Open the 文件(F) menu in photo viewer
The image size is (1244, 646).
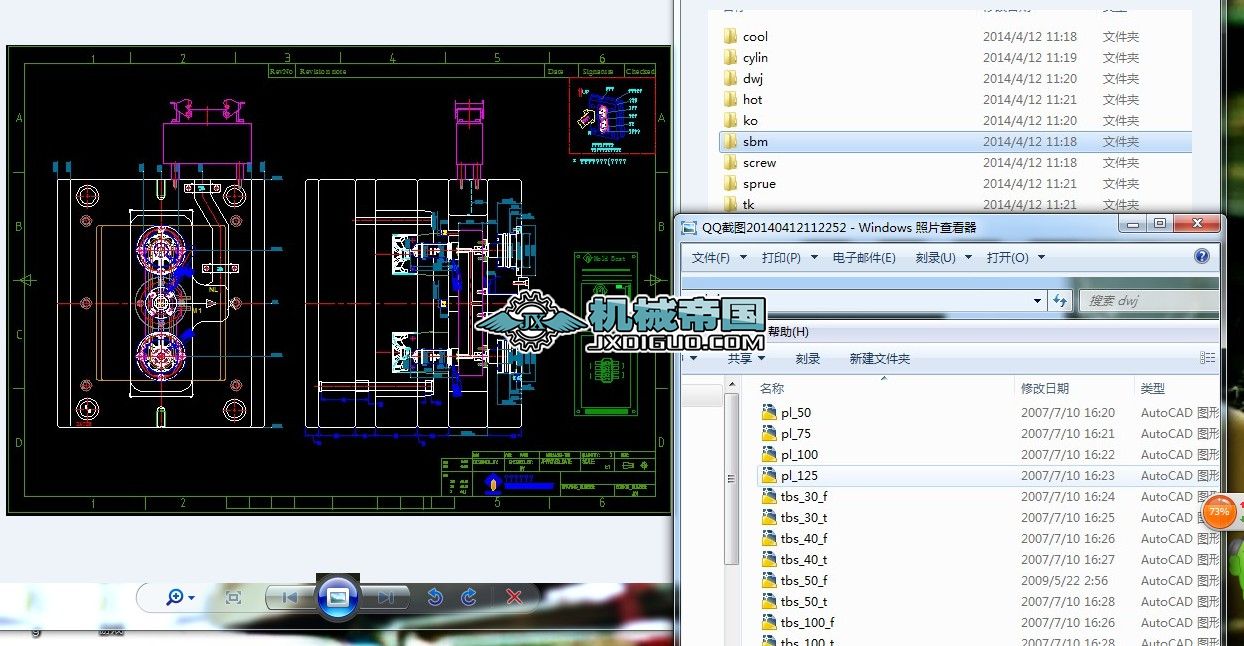[718, 257]
